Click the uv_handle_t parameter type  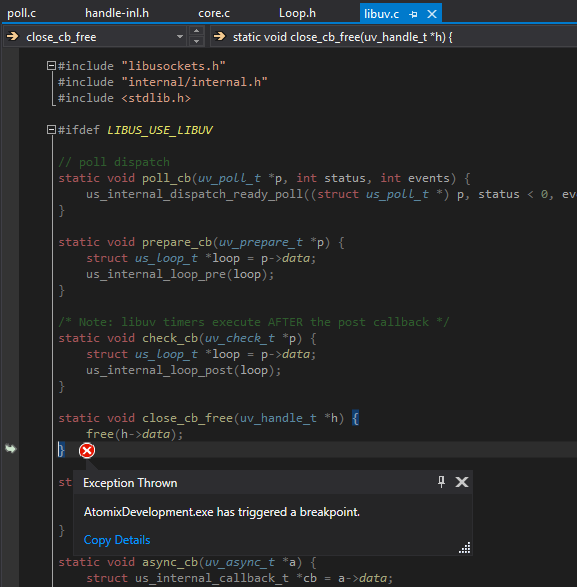point(278,418)
